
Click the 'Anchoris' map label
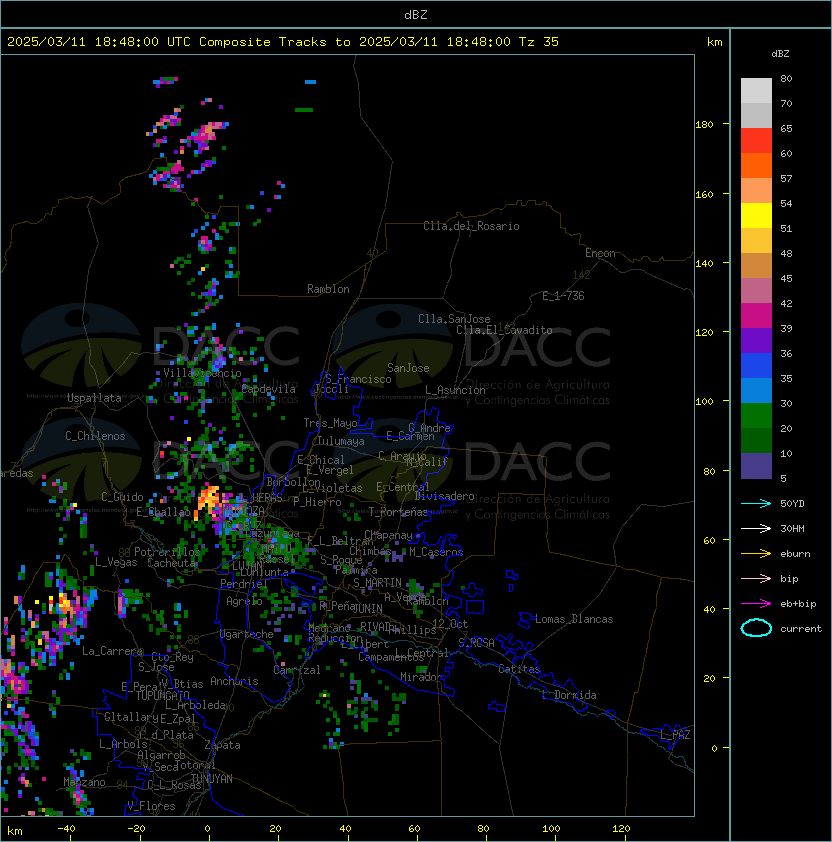tap(234, 681)
